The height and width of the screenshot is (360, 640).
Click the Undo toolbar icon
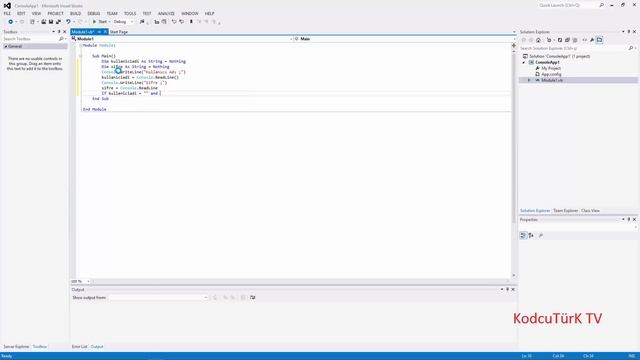click(x=68, y=22)
